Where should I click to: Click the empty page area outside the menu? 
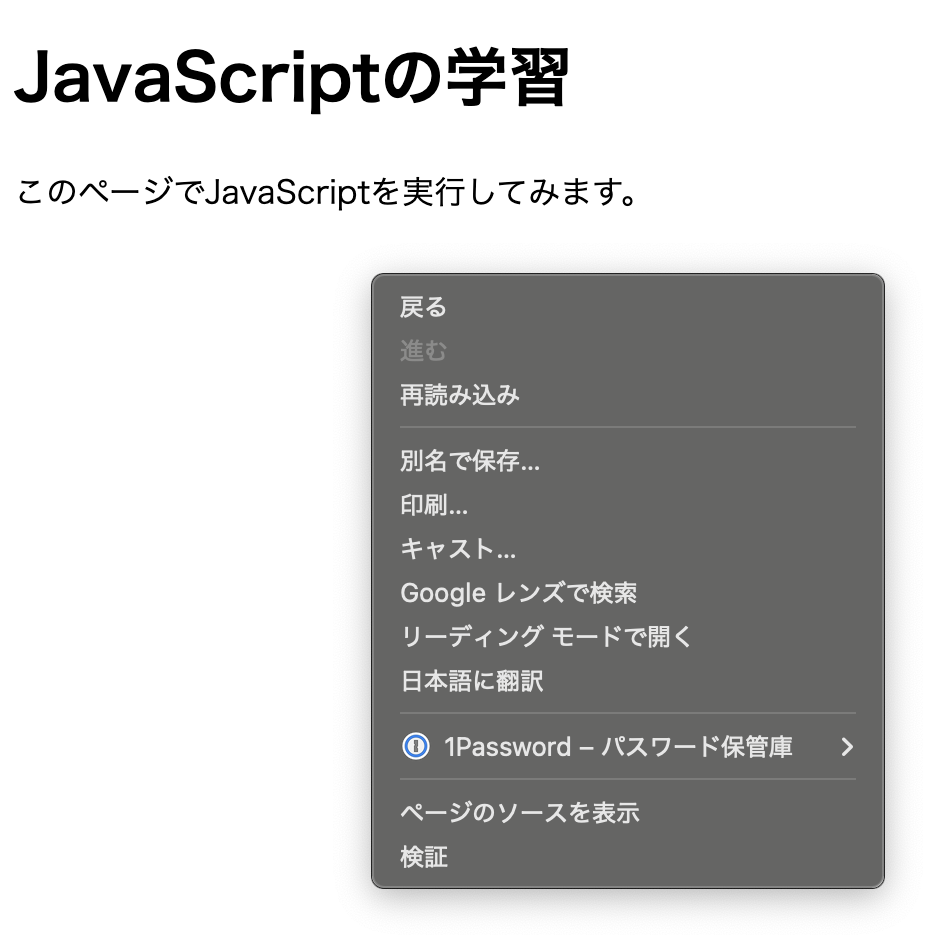pyautogui.click(x=150, y=500)
